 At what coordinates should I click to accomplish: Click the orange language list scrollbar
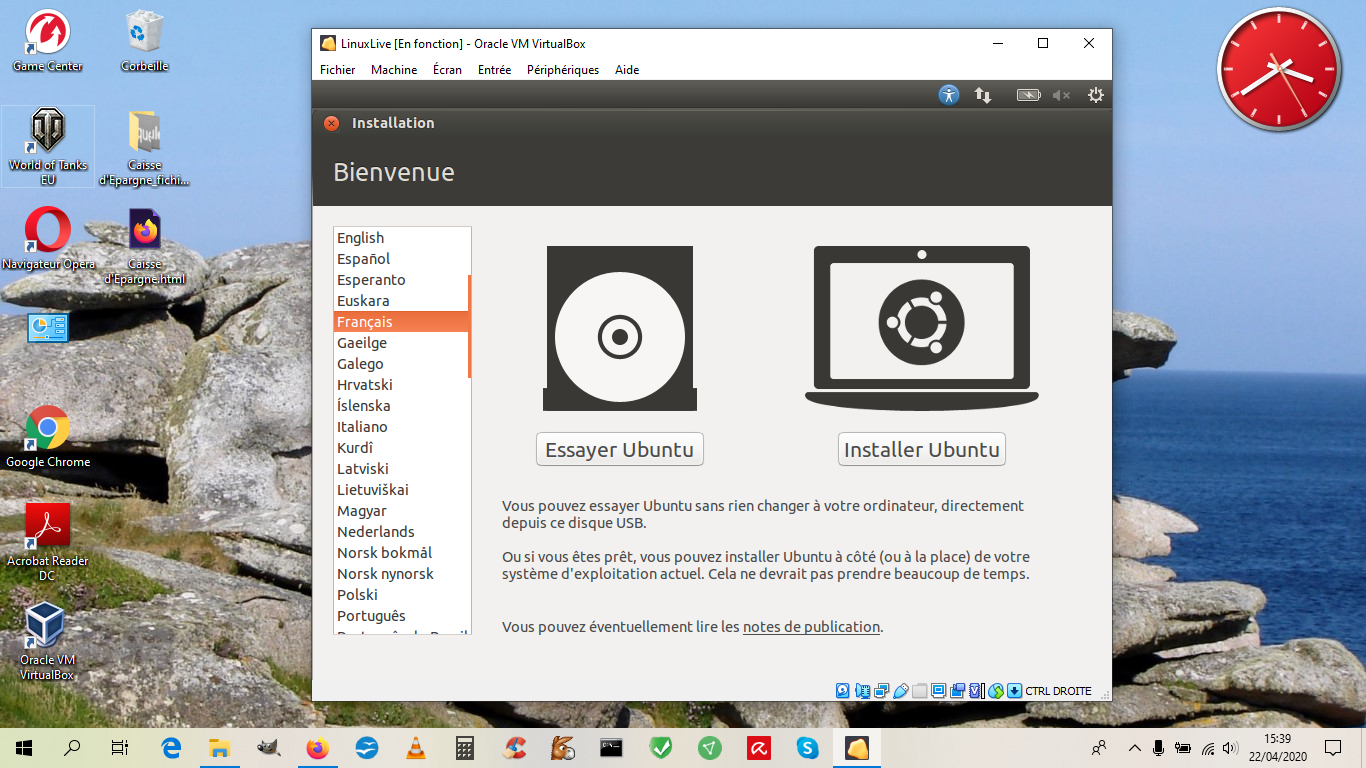pos(469,327)
